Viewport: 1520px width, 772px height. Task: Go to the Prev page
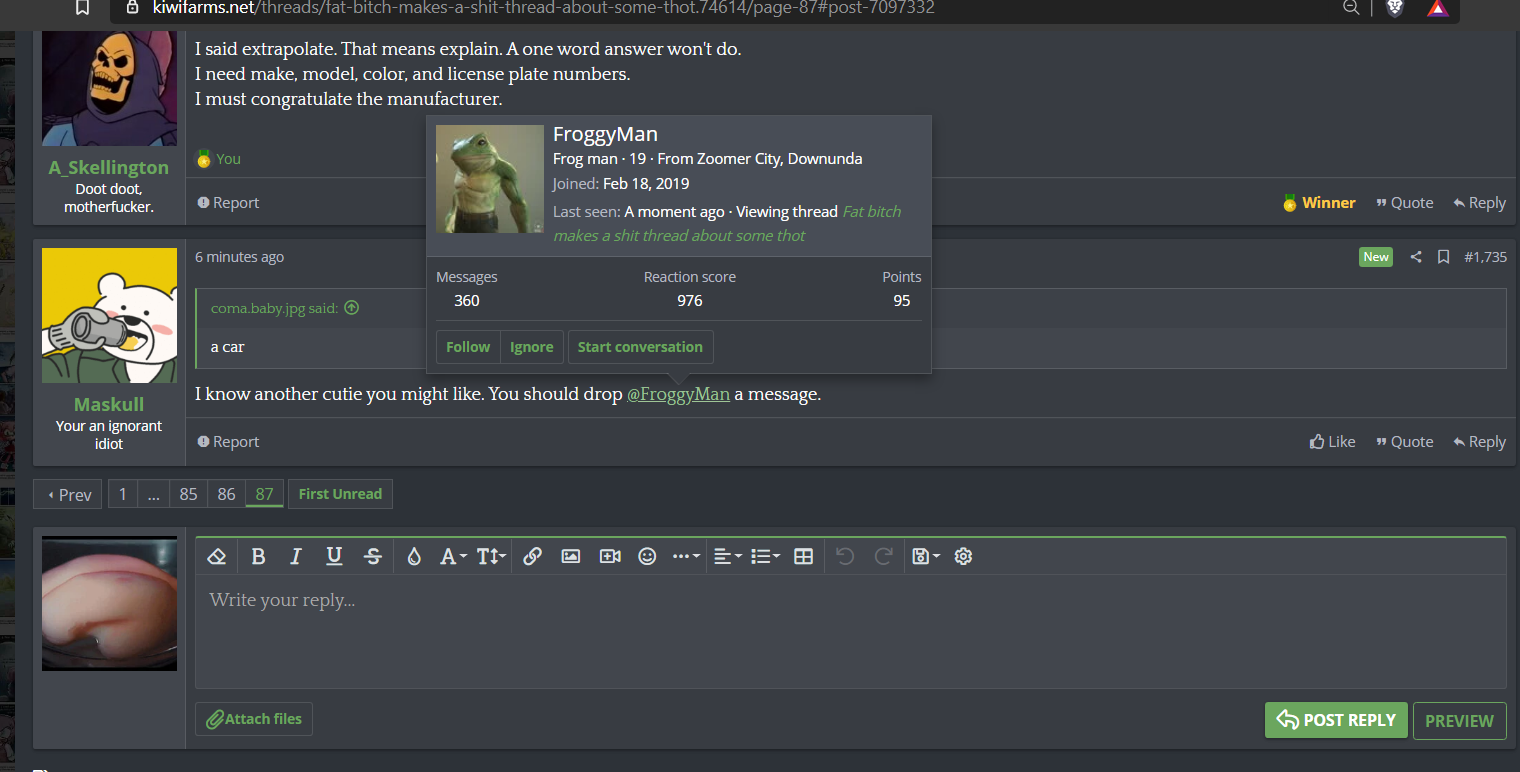tap(68, 494)
